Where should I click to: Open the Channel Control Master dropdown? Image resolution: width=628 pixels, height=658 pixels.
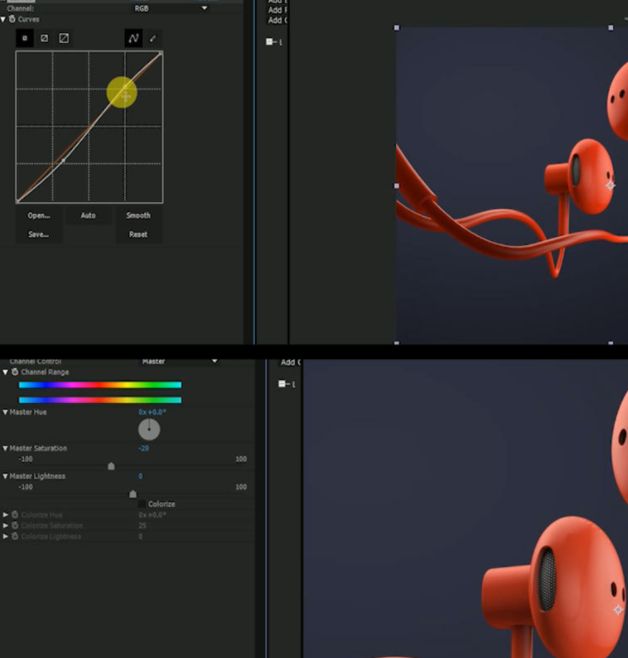coord(178,361)
